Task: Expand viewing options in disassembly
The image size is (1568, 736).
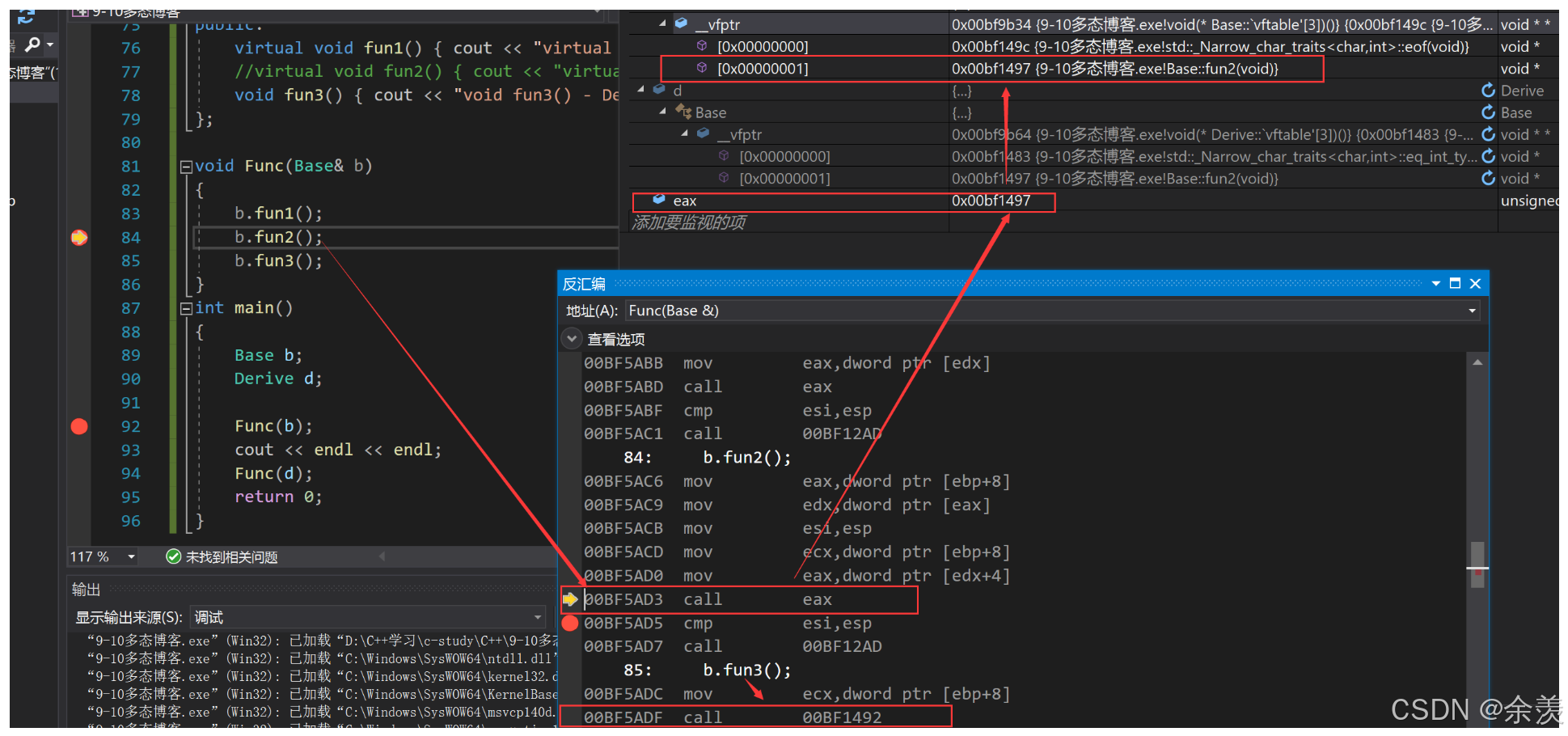Action: click(x=572, y=339)
